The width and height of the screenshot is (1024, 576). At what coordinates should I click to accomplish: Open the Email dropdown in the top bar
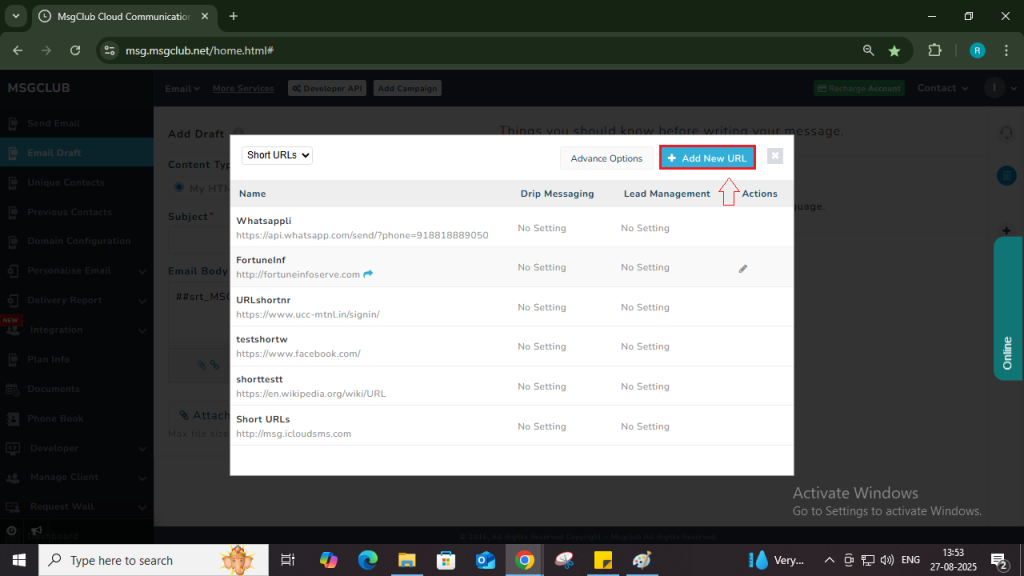pyautogui.click(x=182, y=88)
